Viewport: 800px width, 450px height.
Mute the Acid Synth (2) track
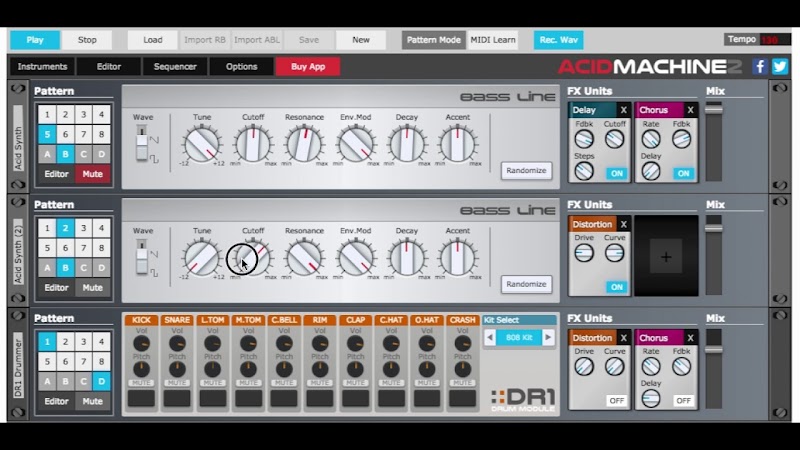coord(92,288)
